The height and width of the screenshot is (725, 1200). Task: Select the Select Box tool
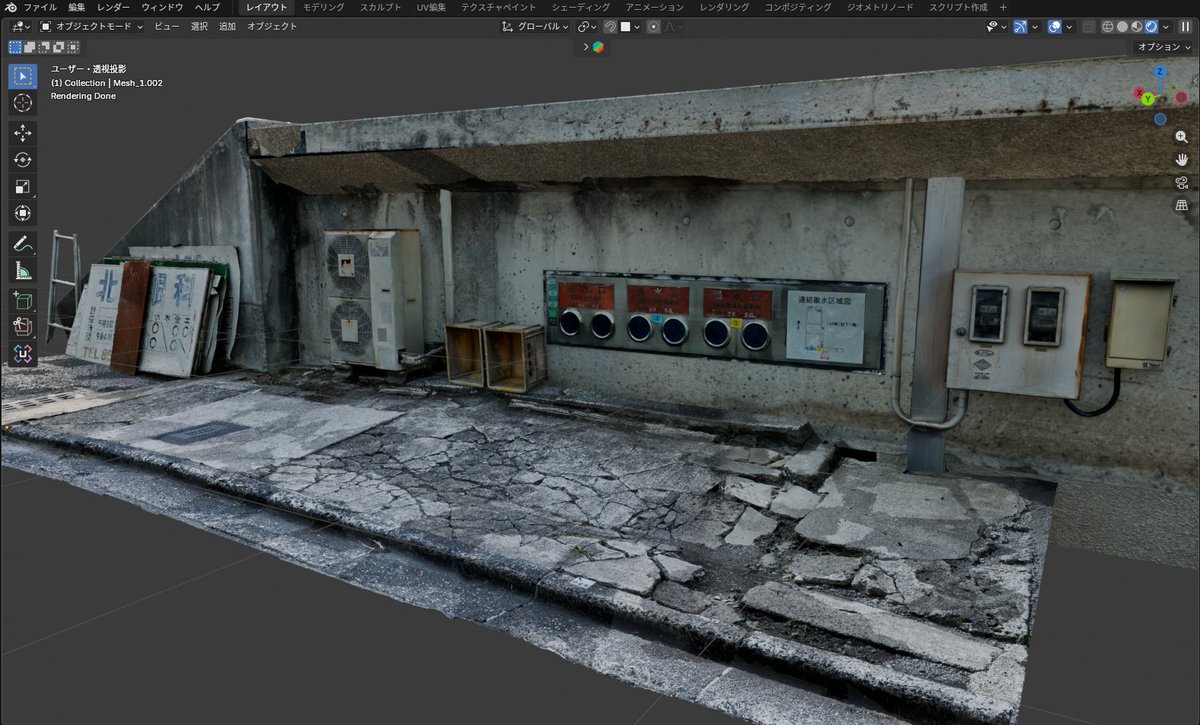23,76
